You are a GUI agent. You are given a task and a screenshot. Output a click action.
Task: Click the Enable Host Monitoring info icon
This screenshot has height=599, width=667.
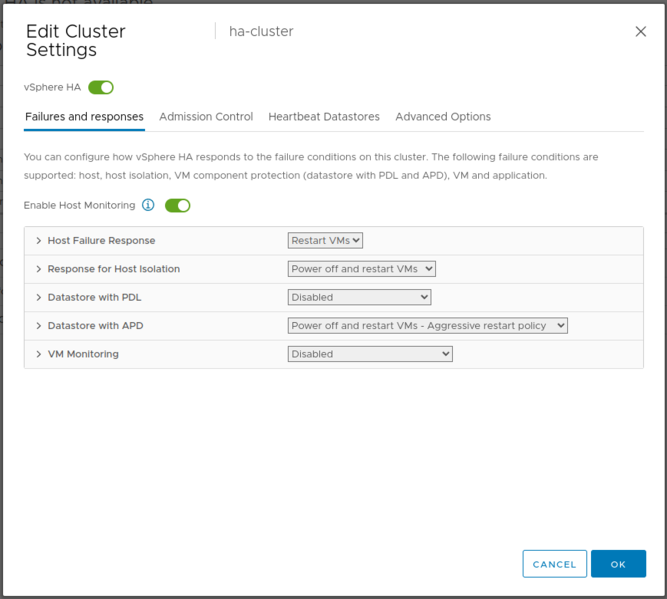[x=148, y=205]
